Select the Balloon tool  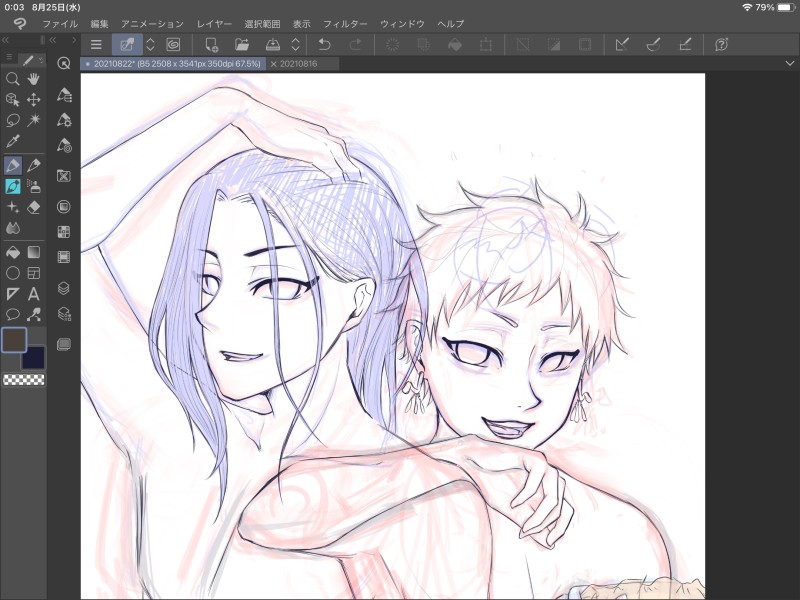pos(13,314)
